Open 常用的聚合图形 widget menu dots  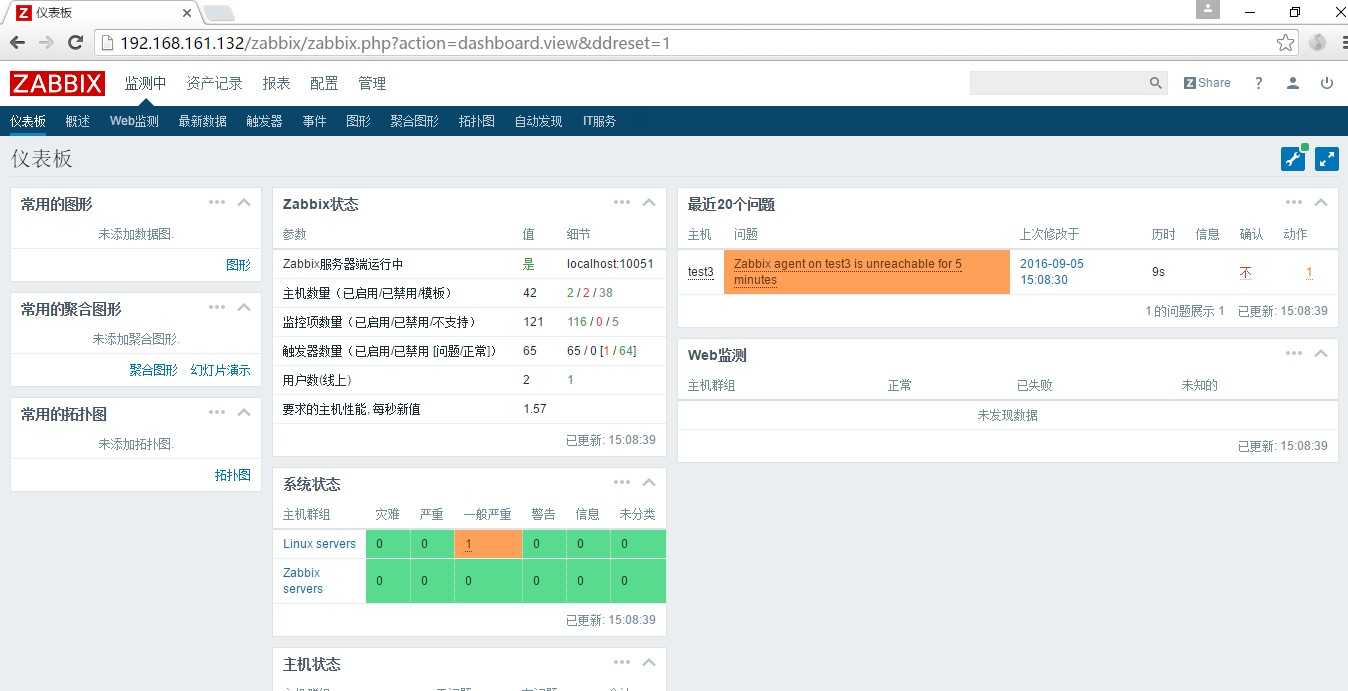point(217,307)
